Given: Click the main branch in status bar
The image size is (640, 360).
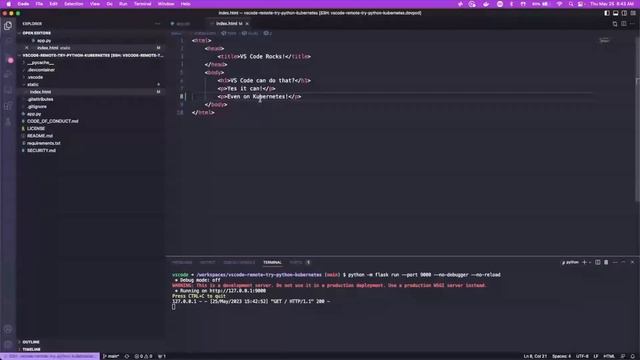Looking at the screenshot, I should click(x=111, y=356).
